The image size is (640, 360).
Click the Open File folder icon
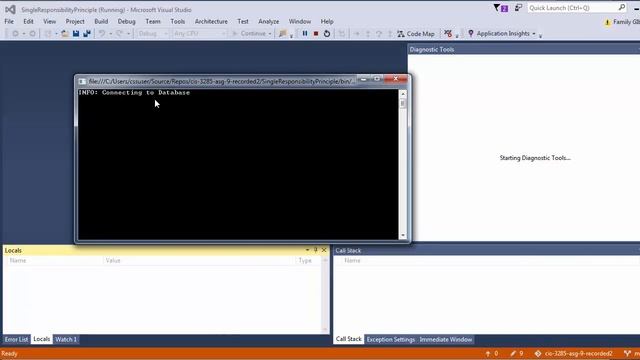65,34
